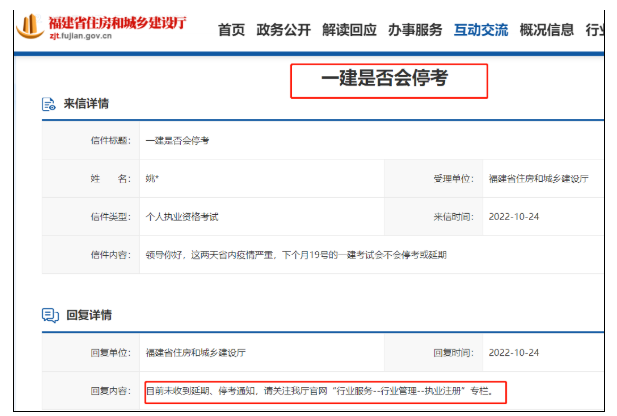Open the 首页 navigation item

(231, 30)
